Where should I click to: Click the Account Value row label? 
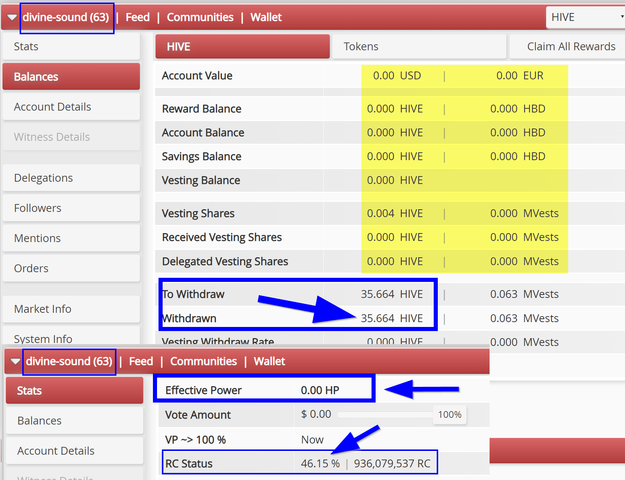(197, 76)
